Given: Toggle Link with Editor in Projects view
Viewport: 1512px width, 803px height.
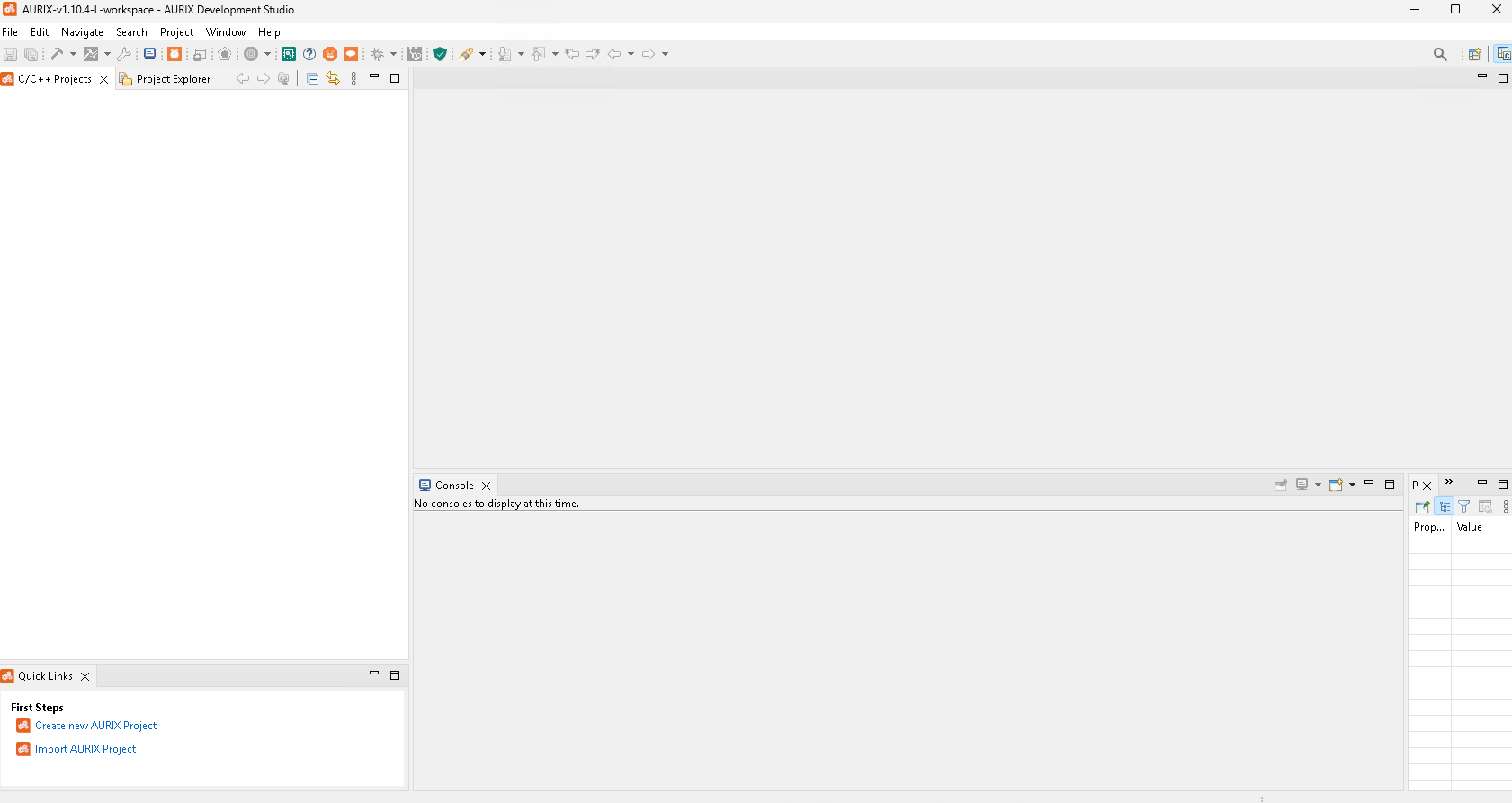Looking at the screenshot, I should click(x=333, y=78).
